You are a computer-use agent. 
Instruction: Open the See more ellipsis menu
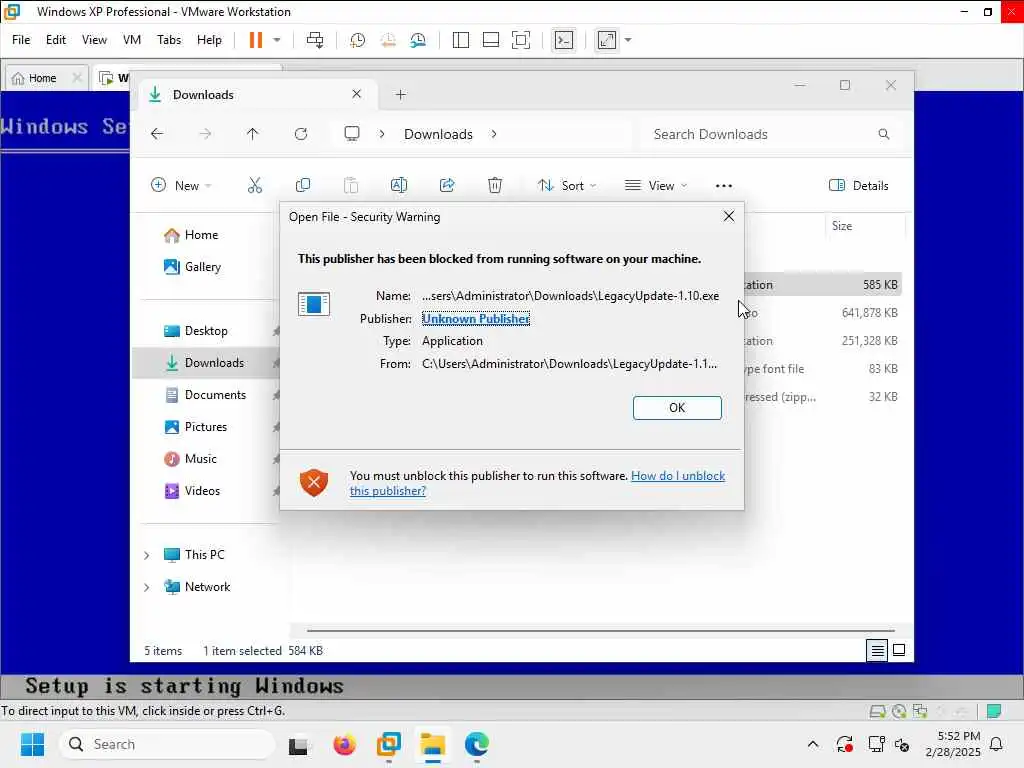click(x=724, y=185)
